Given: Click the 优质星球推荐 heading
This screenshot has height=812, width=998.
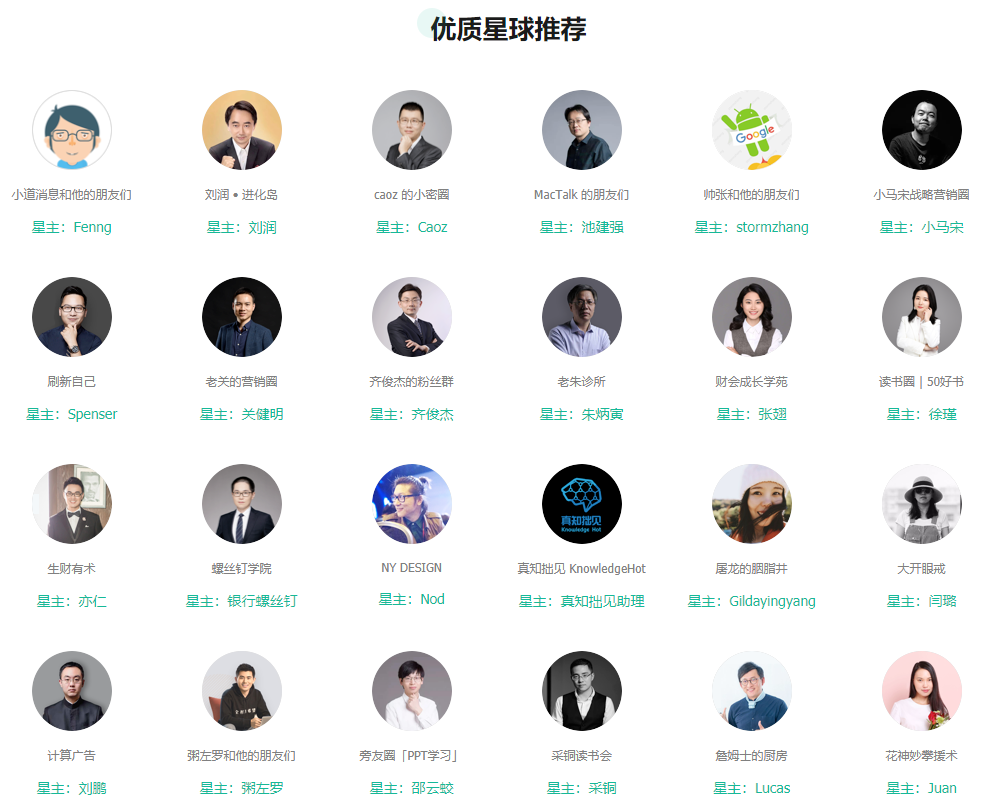Looking at the screenshot, I should click(508, 29).
